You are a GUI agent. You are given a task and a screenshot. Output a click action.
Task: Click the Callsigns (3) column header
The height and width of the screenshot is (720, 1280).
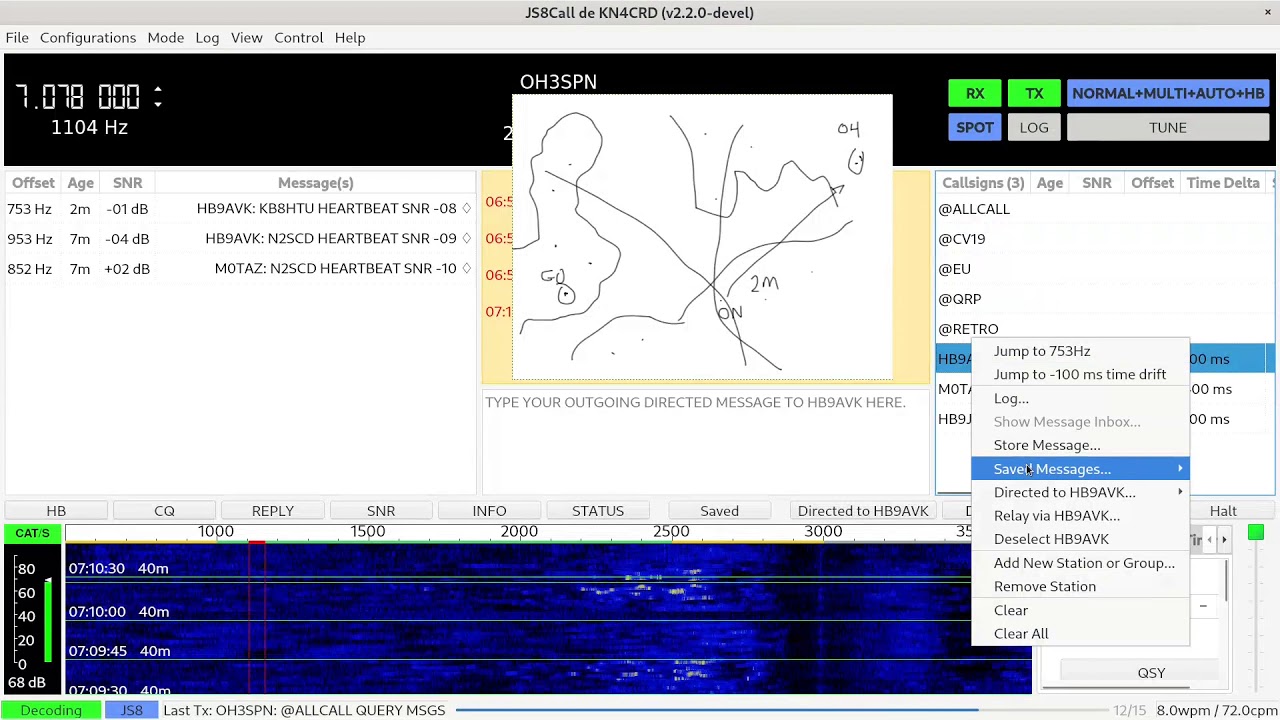(983, 183)
